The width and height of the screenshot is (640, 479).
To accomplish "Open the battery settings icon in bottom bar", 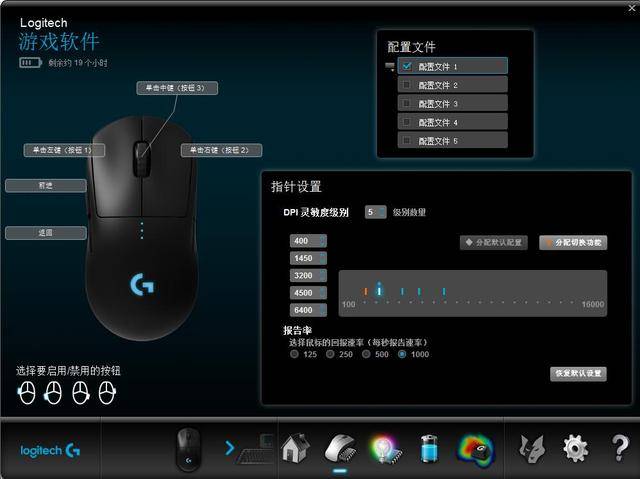I will 429,449.
